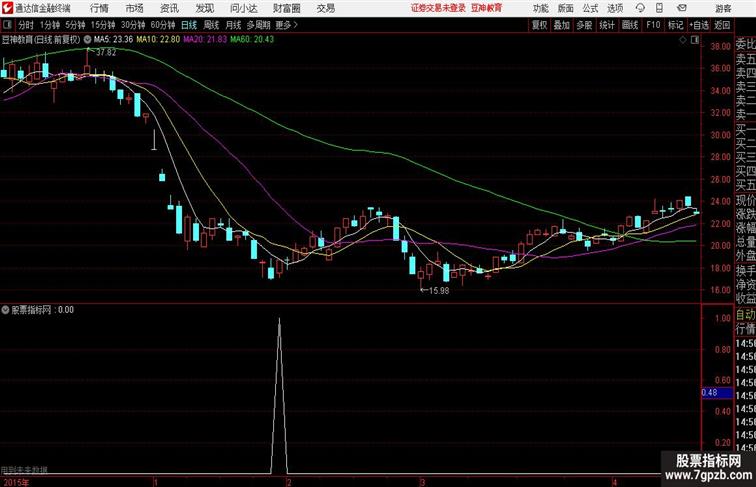Click the month 2 timeline marker
The height and width of the screenshot is (487, 756).
pyautogui.click(x=288, y=482)
